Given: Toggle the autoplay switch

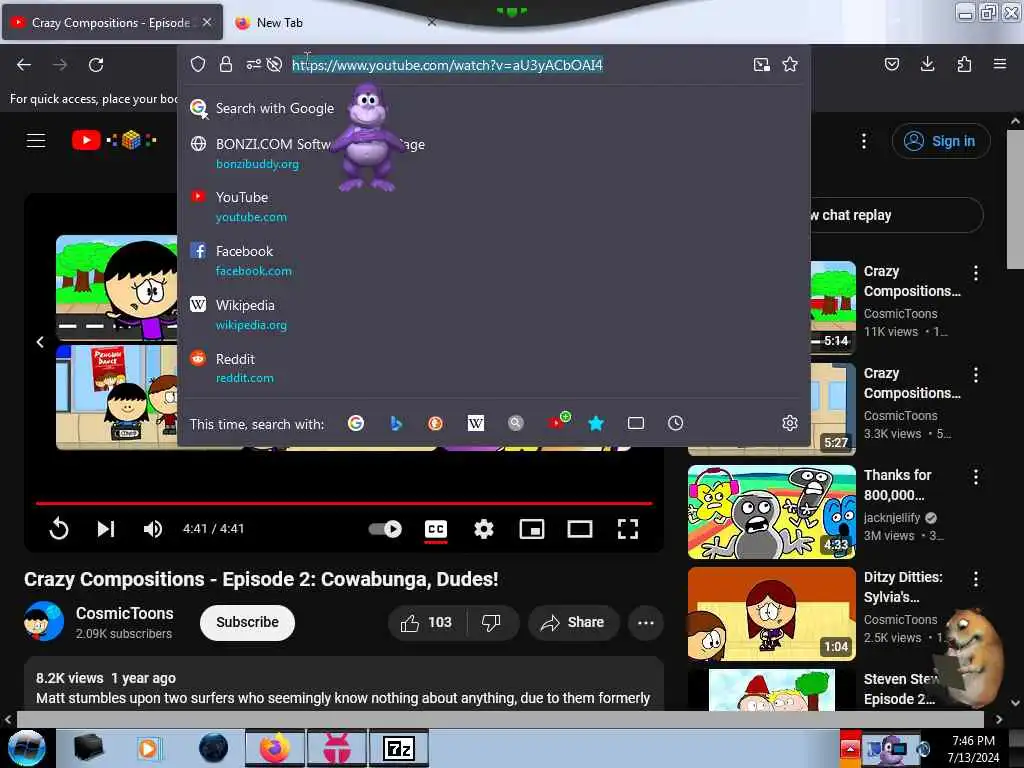Looking at the screenshot, I should (385, 528).
